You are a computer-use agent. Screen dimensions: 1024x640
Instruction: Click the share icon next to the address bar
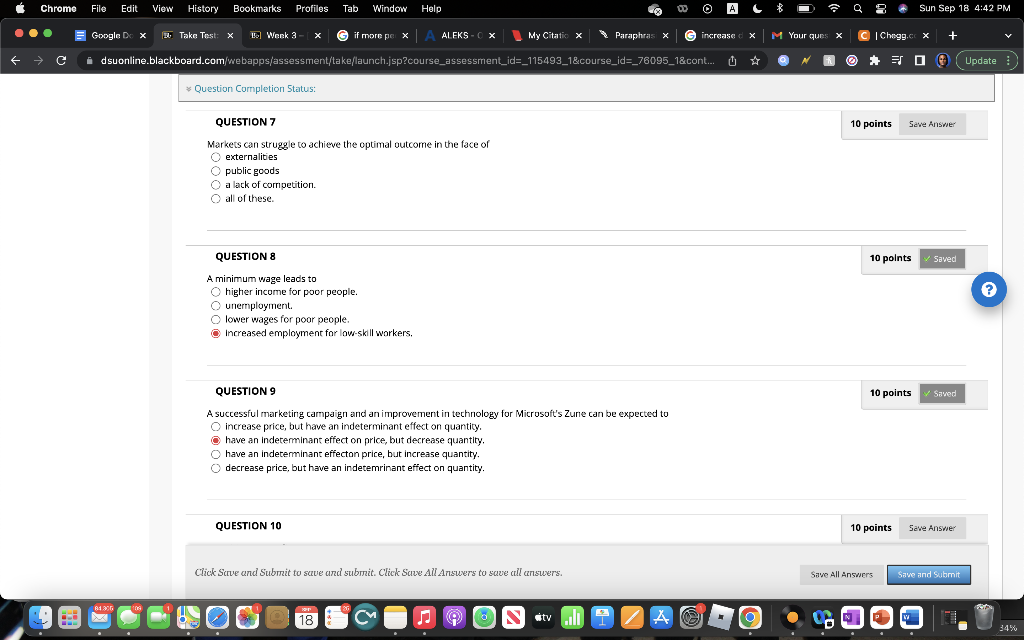(733, 60)
